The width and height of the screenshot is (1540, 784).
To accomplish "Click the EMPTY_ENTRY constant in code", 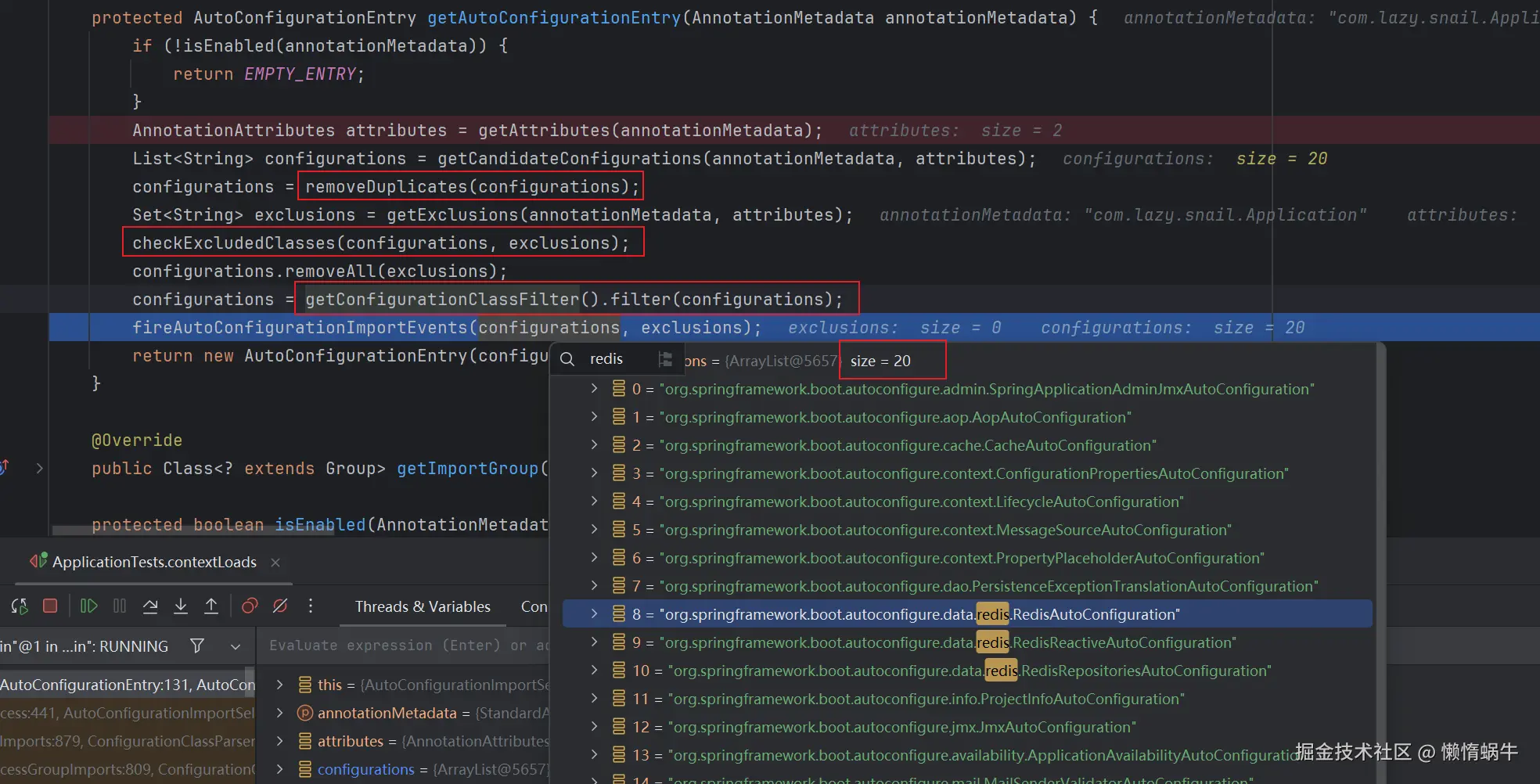I will tap(300, 74).
